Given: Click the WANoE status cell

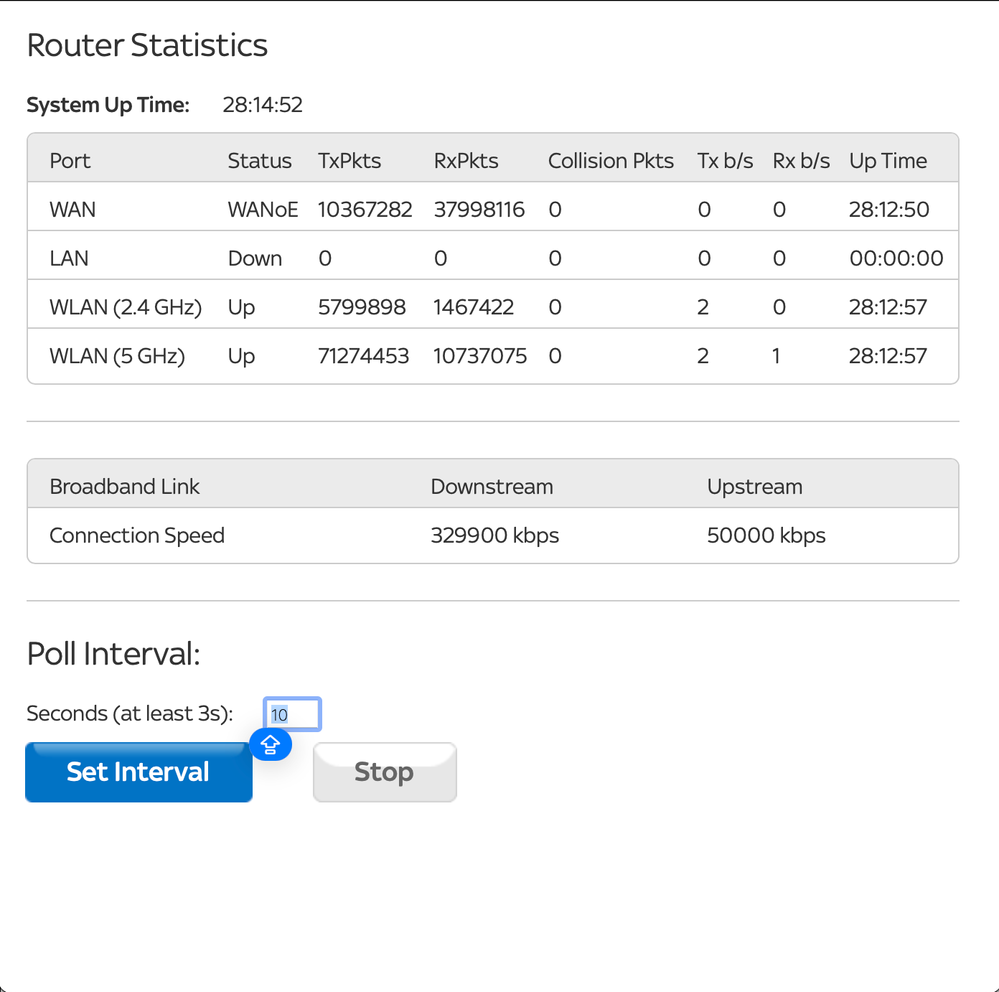Looking at the screenshot, I should [263, 210].
